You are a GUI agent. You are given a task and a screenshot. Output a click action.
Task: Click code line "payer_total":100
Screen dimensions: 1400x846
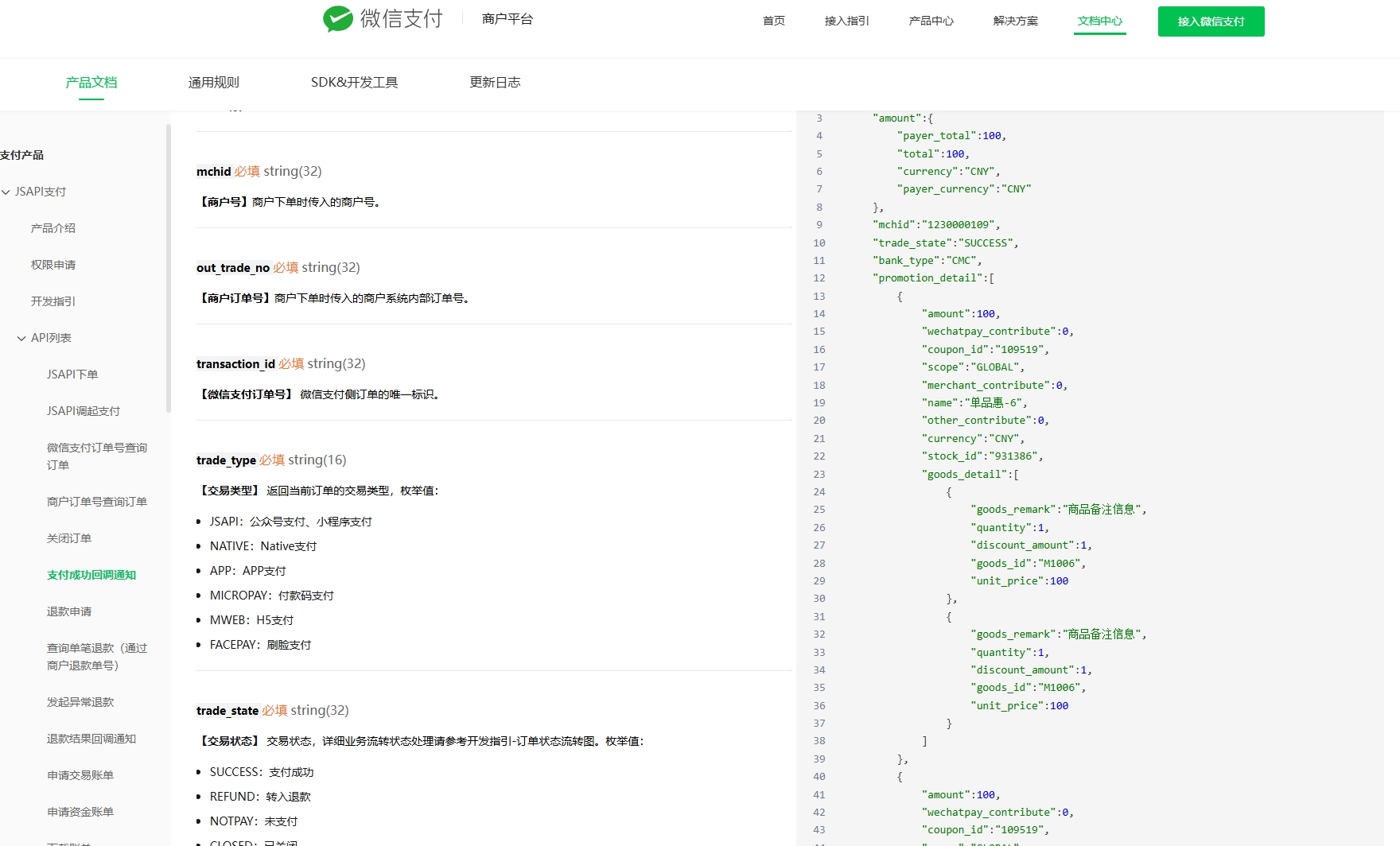(x=951, y=136)
